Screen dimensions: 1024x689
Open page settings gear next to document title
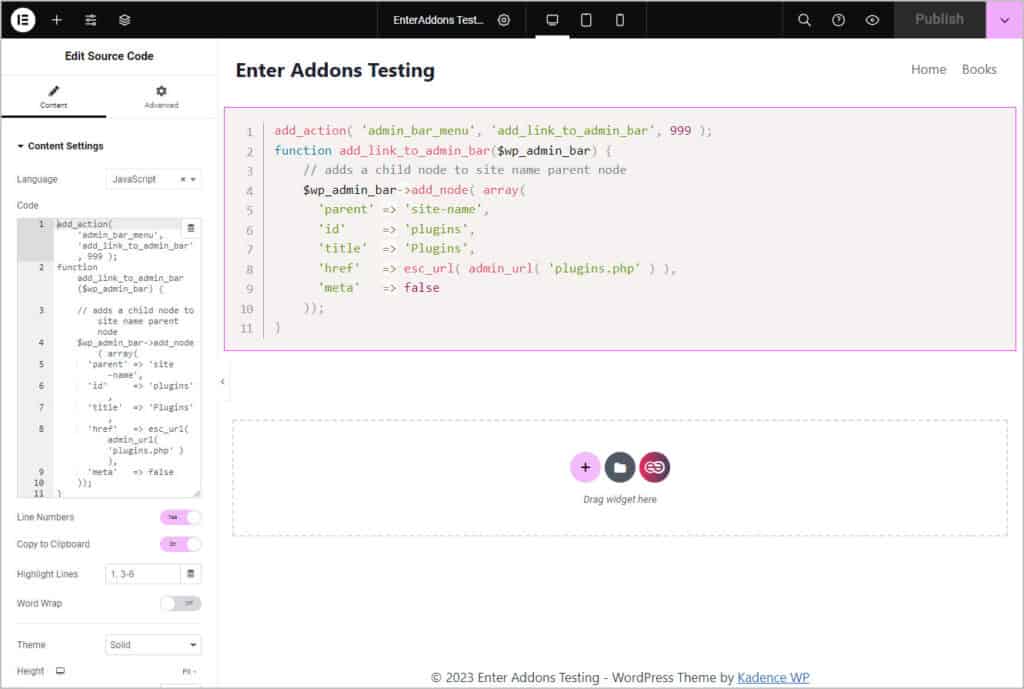(504, 20)
